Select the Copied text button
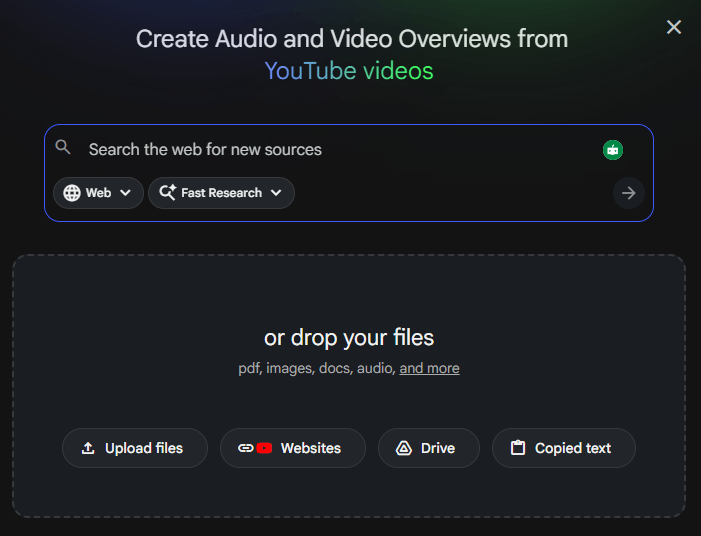 point(564,448)
